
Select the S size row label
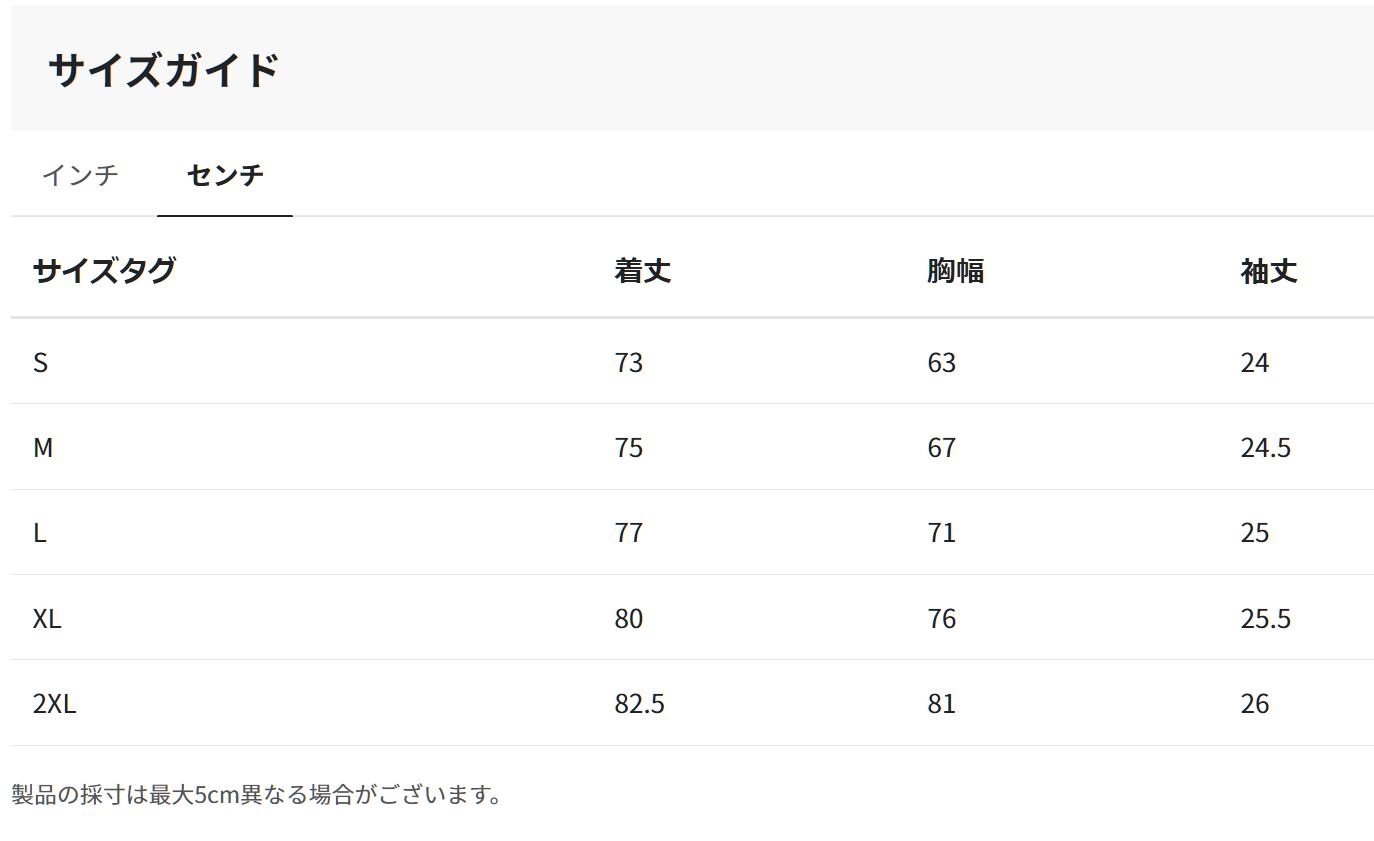40,362
